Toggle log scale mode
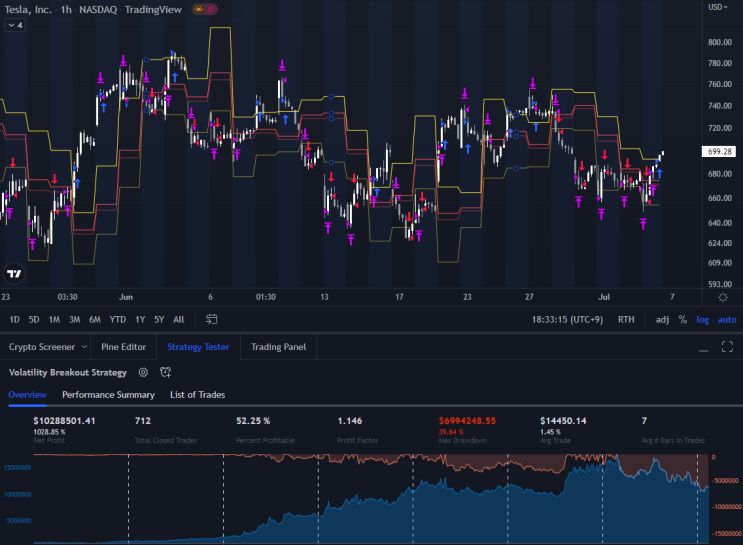Screen dimensions: 743x545 tap(703, 319)
